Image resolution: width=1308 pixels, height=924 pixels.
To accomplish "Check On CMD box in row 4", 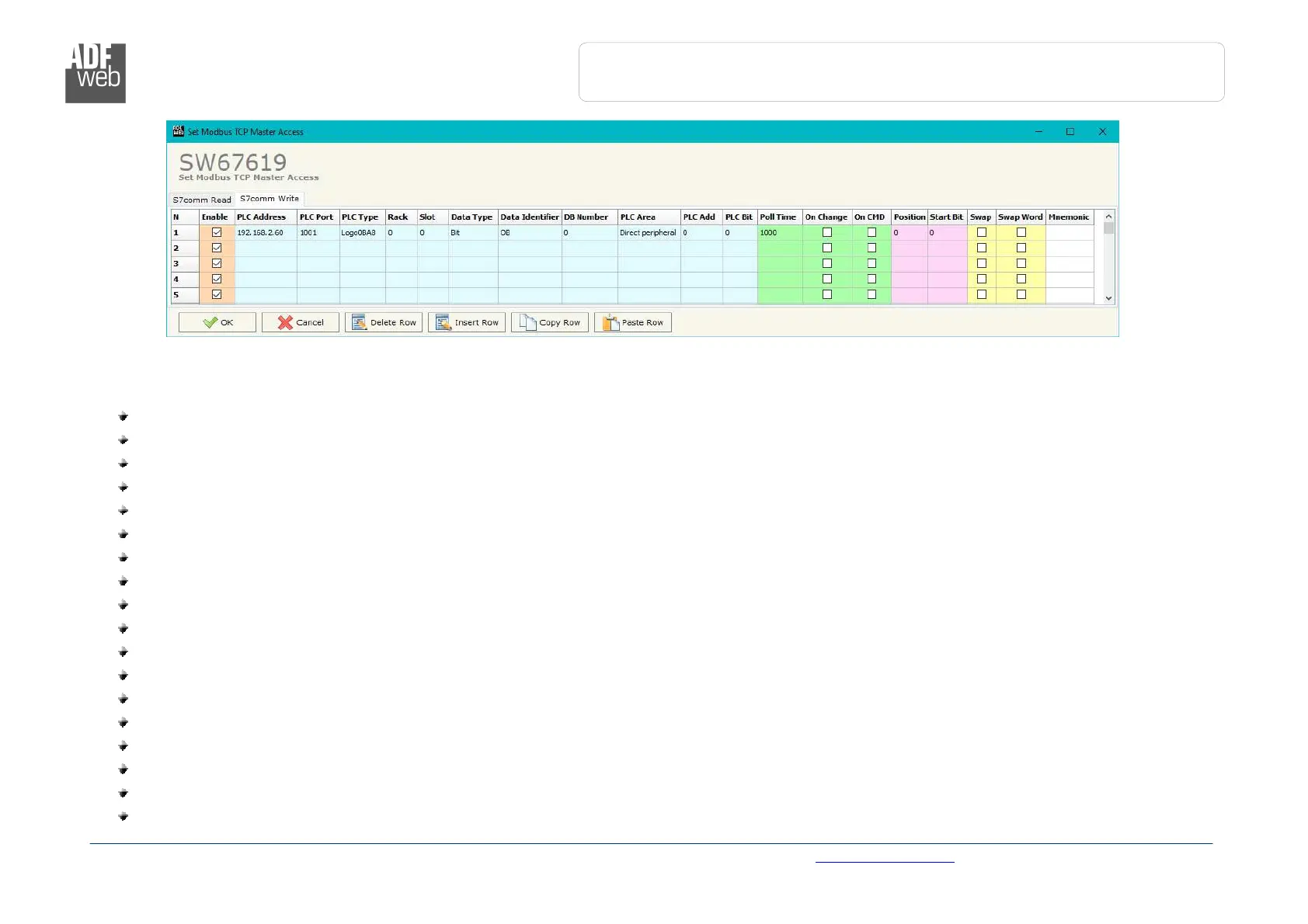I will coord(871,279).
